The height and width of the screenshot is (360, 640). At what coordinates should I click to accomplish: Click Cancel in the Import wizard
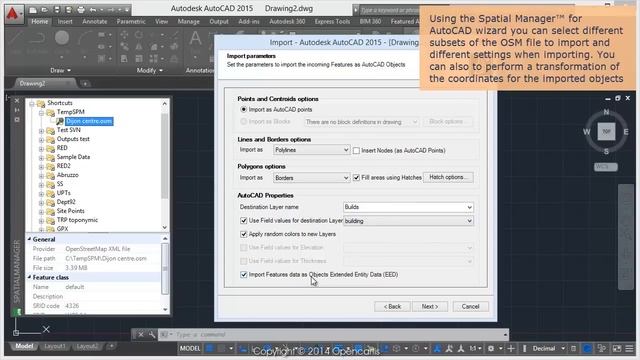(470, 306)
